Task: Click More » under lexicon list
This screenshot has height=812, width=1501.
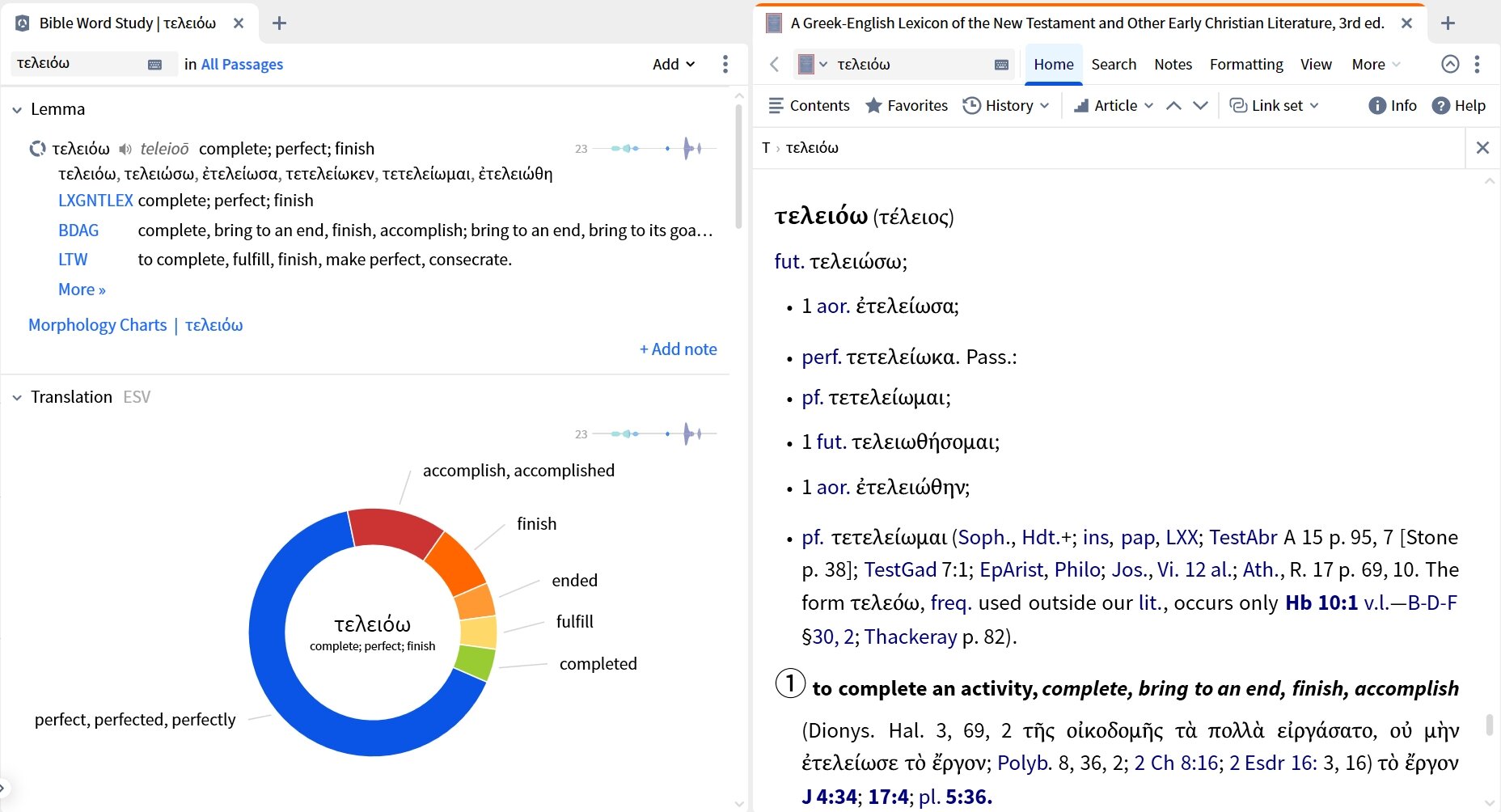Action: click(x=82, y=290)
